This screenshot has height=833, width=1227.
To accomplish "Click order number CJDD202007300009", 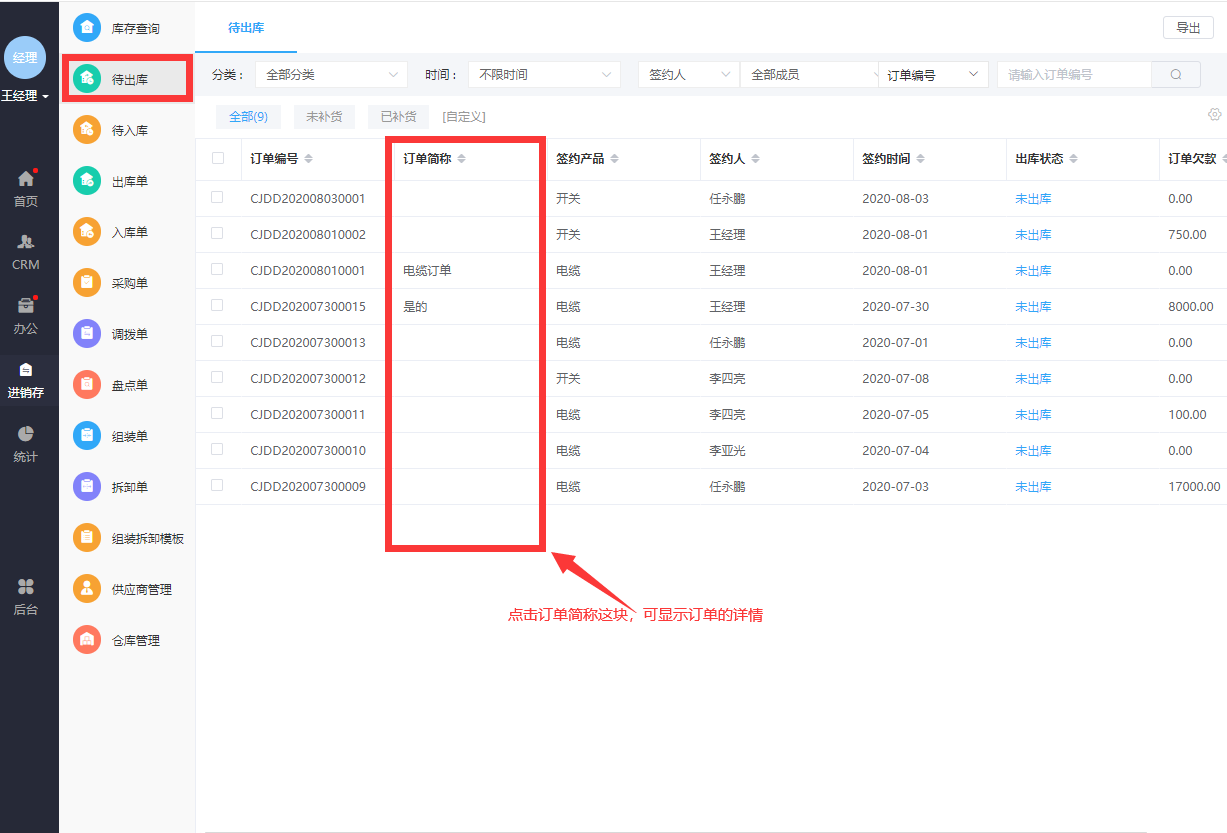I will pyautogui.click(x=308, y=486).
